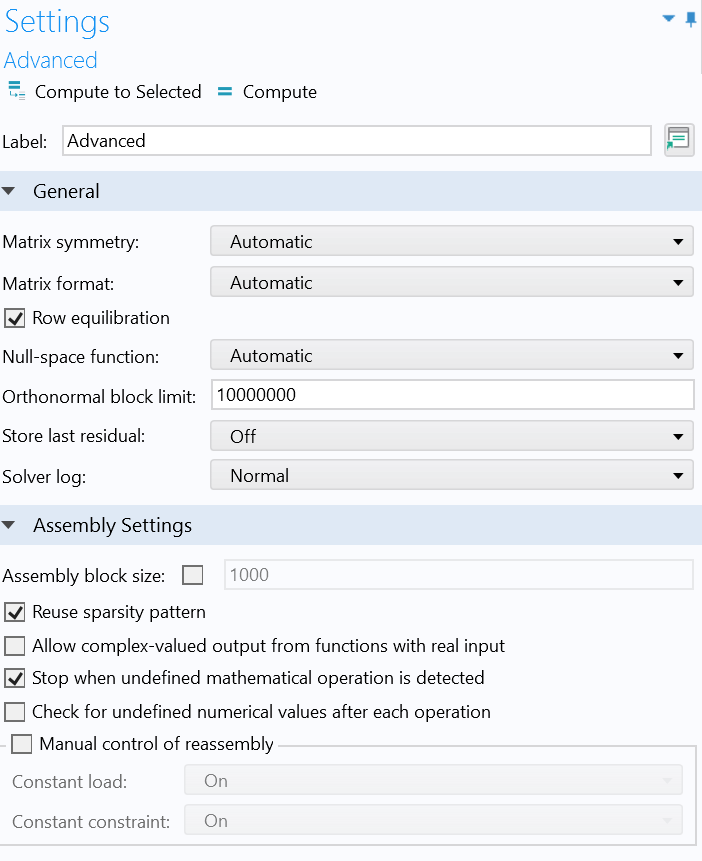Image resolution: width=702 pixels, height=861 pixels.
Task: Open the Settings window options arrow
Action: coord(669,19)
